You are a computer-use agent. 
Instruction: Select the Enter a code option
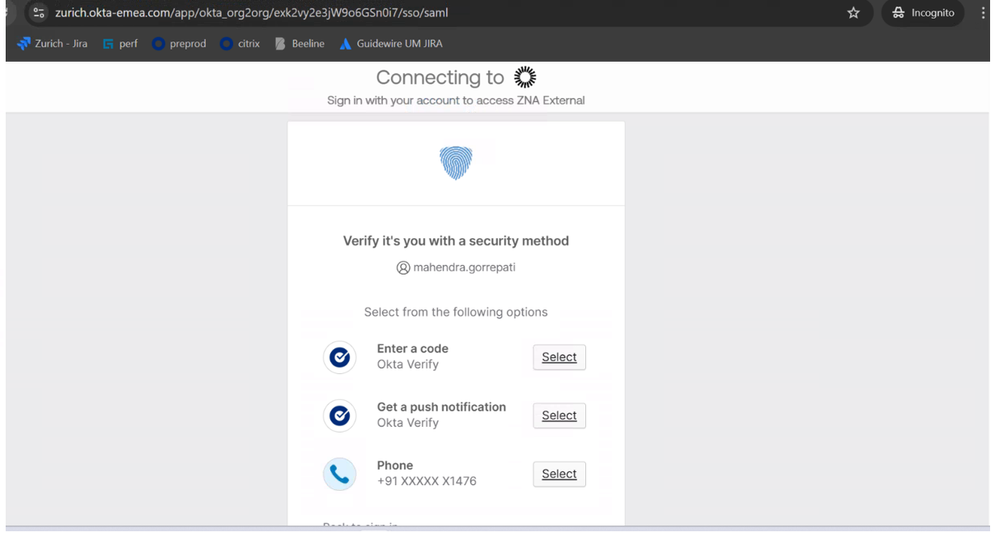559,357
